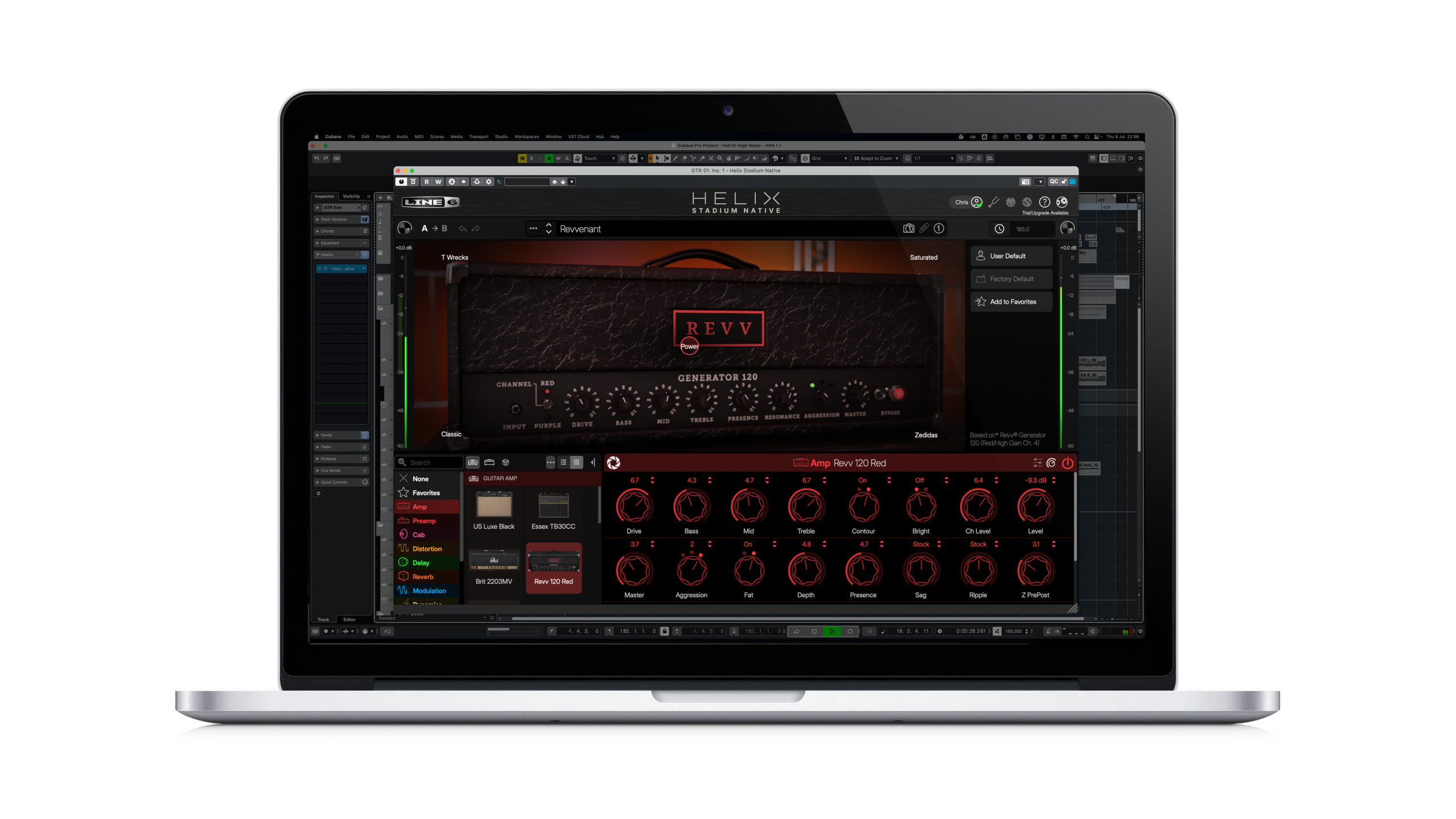Switch model browser to list view
1456x819 pixels.
563,462
